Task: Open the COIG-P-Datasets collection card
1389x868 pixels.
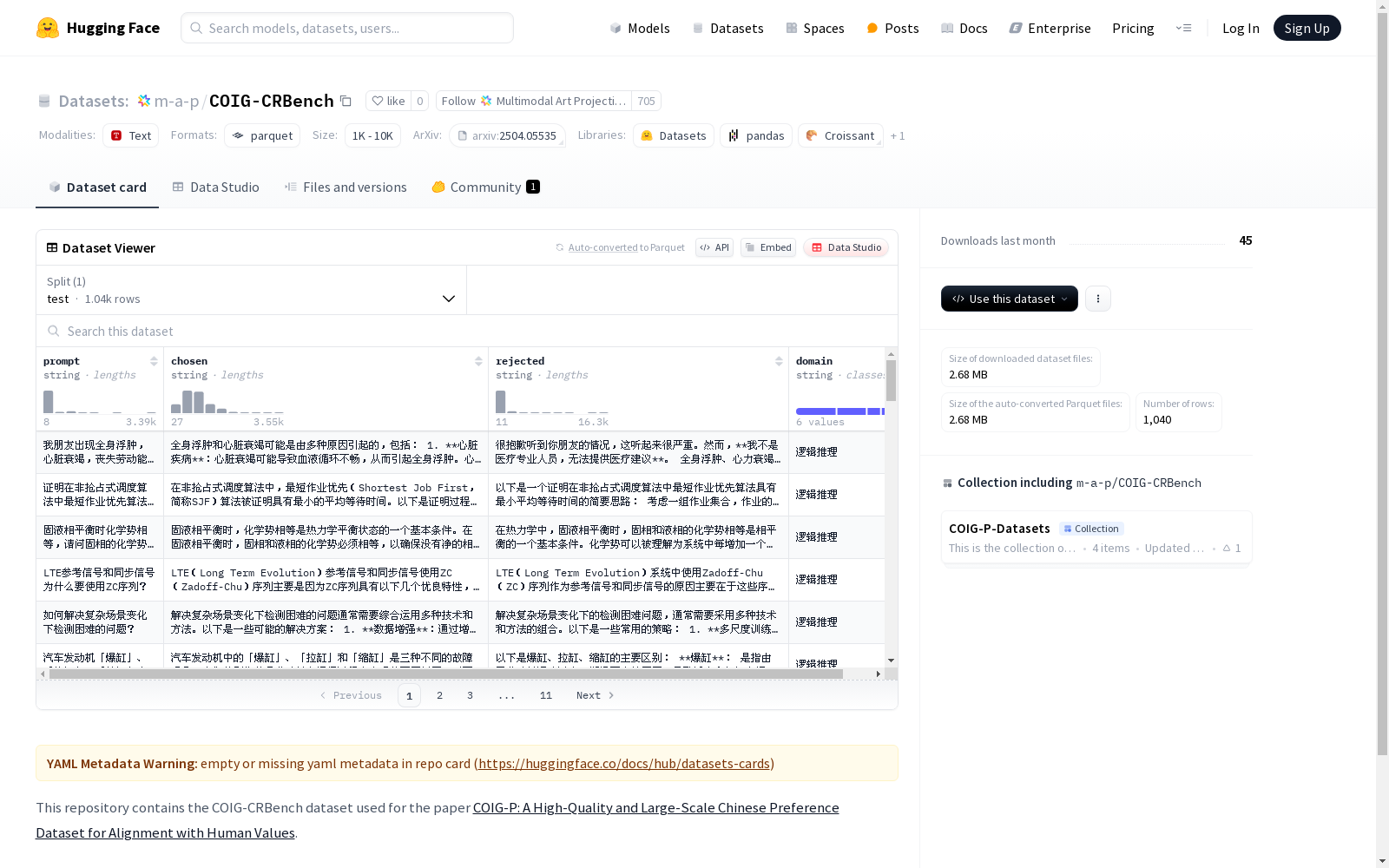Action: tap(1096, 537)
